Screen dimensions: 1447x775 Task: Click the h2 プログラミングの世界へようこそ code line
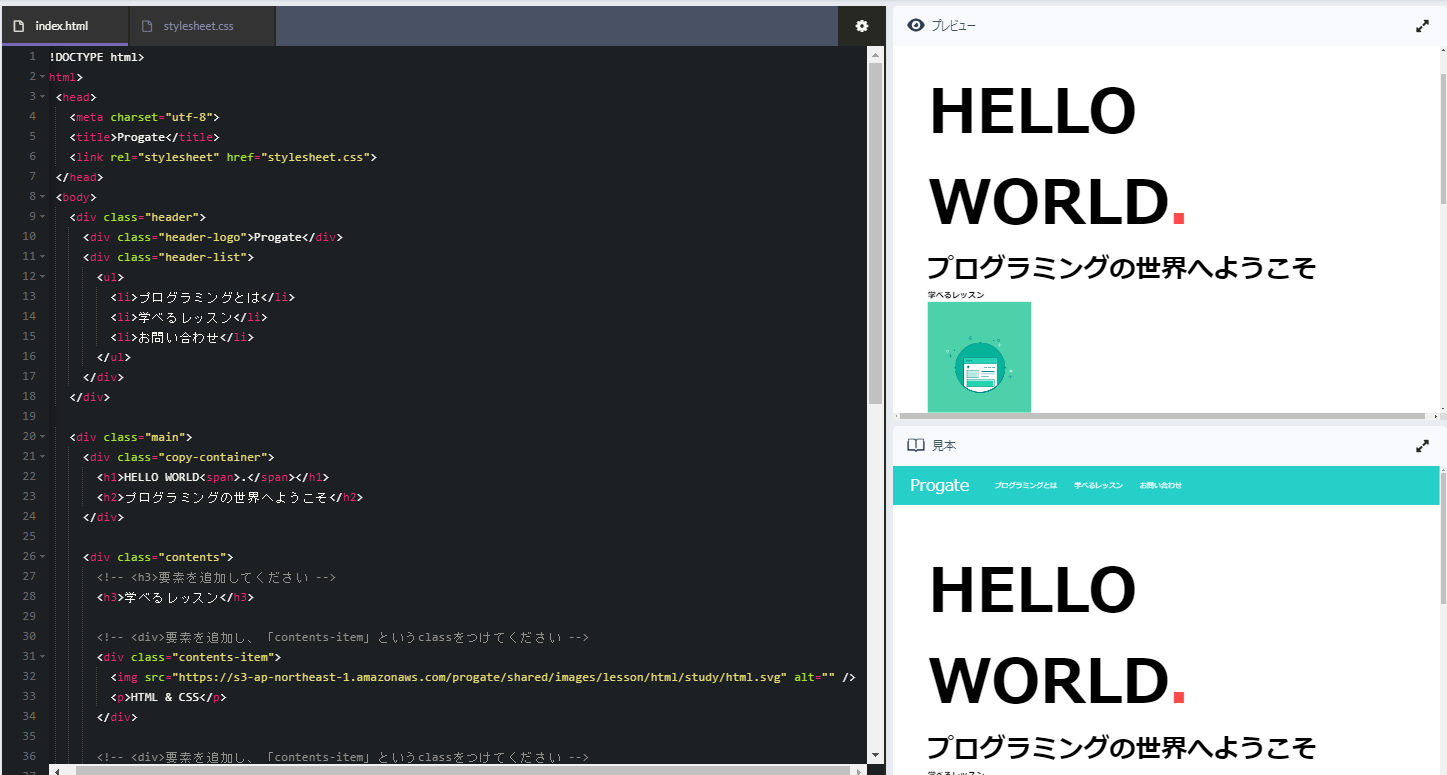(230, 497)
